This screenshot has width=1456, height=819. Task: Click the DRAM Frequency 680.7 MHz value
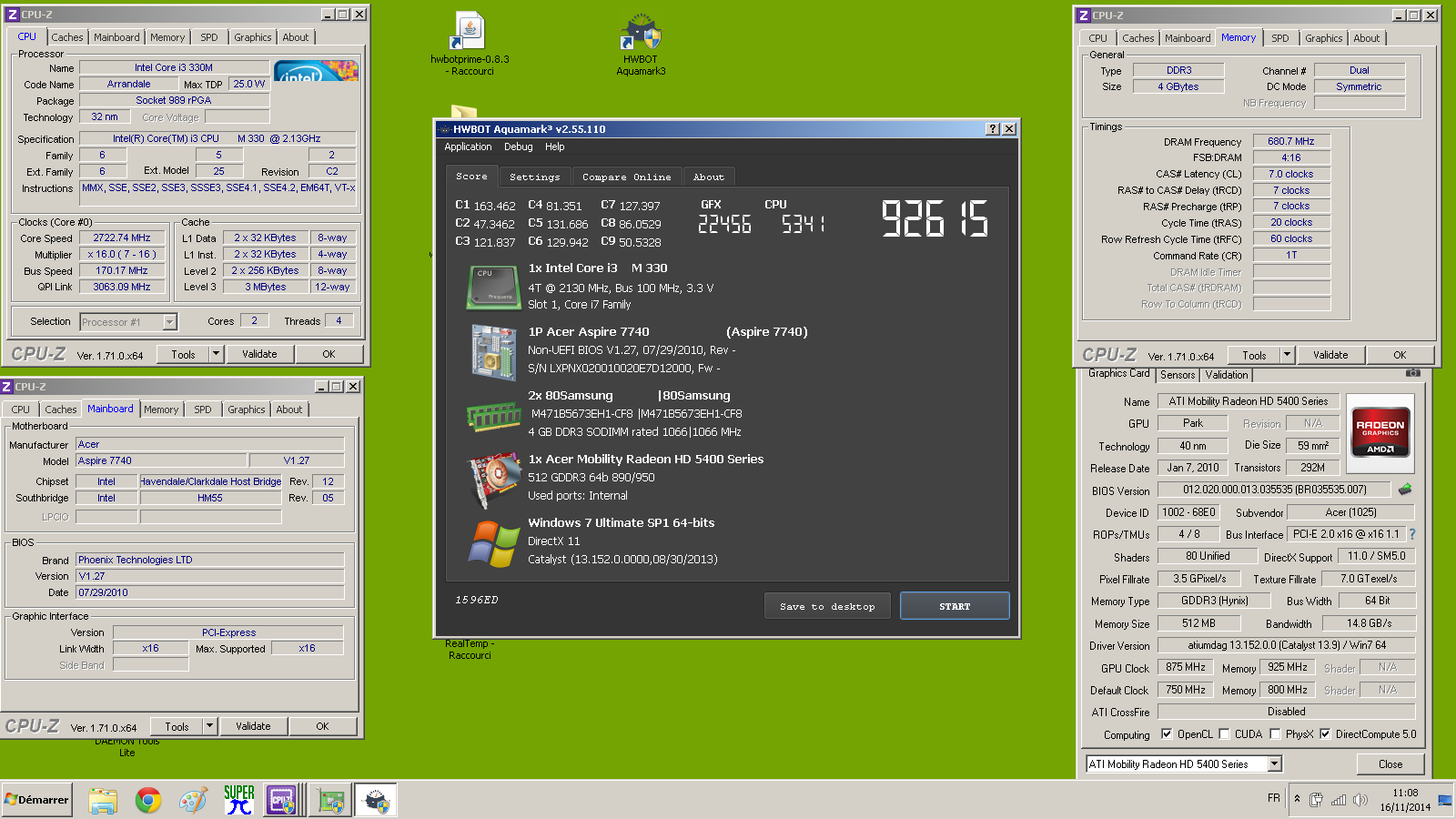point(1291,141)
